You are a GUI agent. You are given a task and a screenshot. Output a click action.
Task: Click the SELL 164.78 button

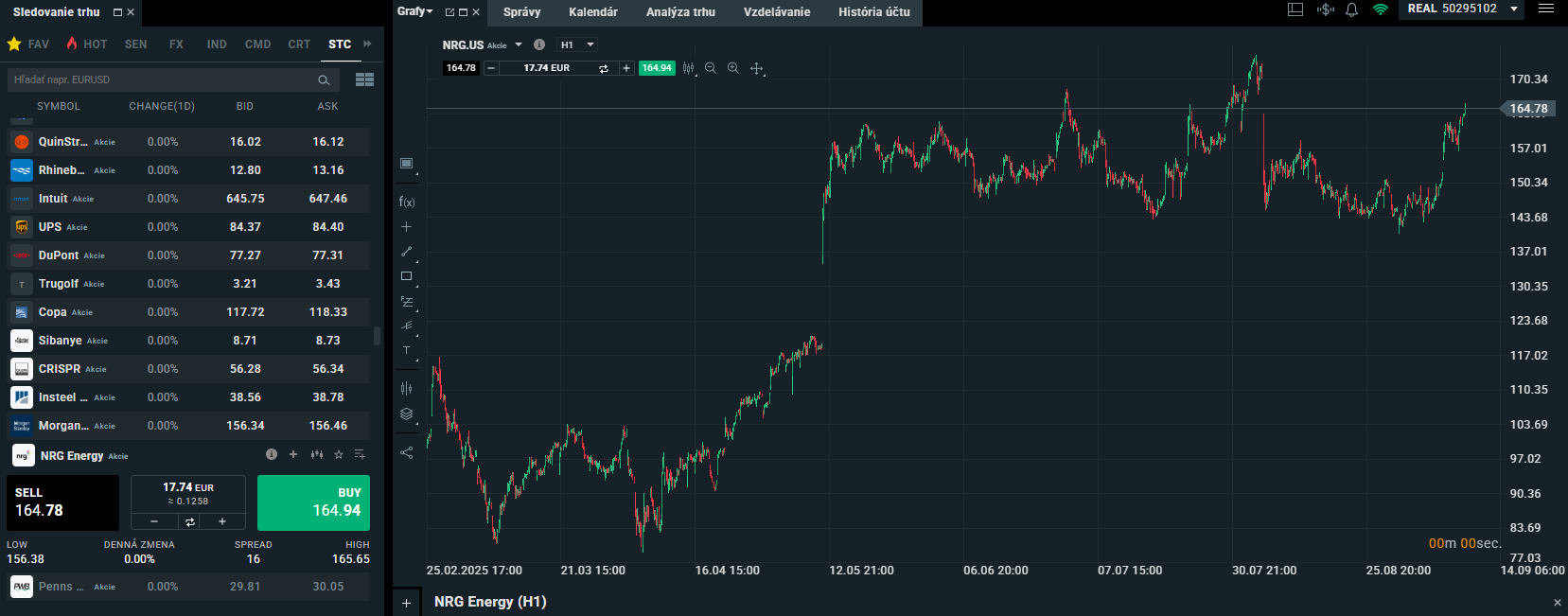[x=62, y=502]
